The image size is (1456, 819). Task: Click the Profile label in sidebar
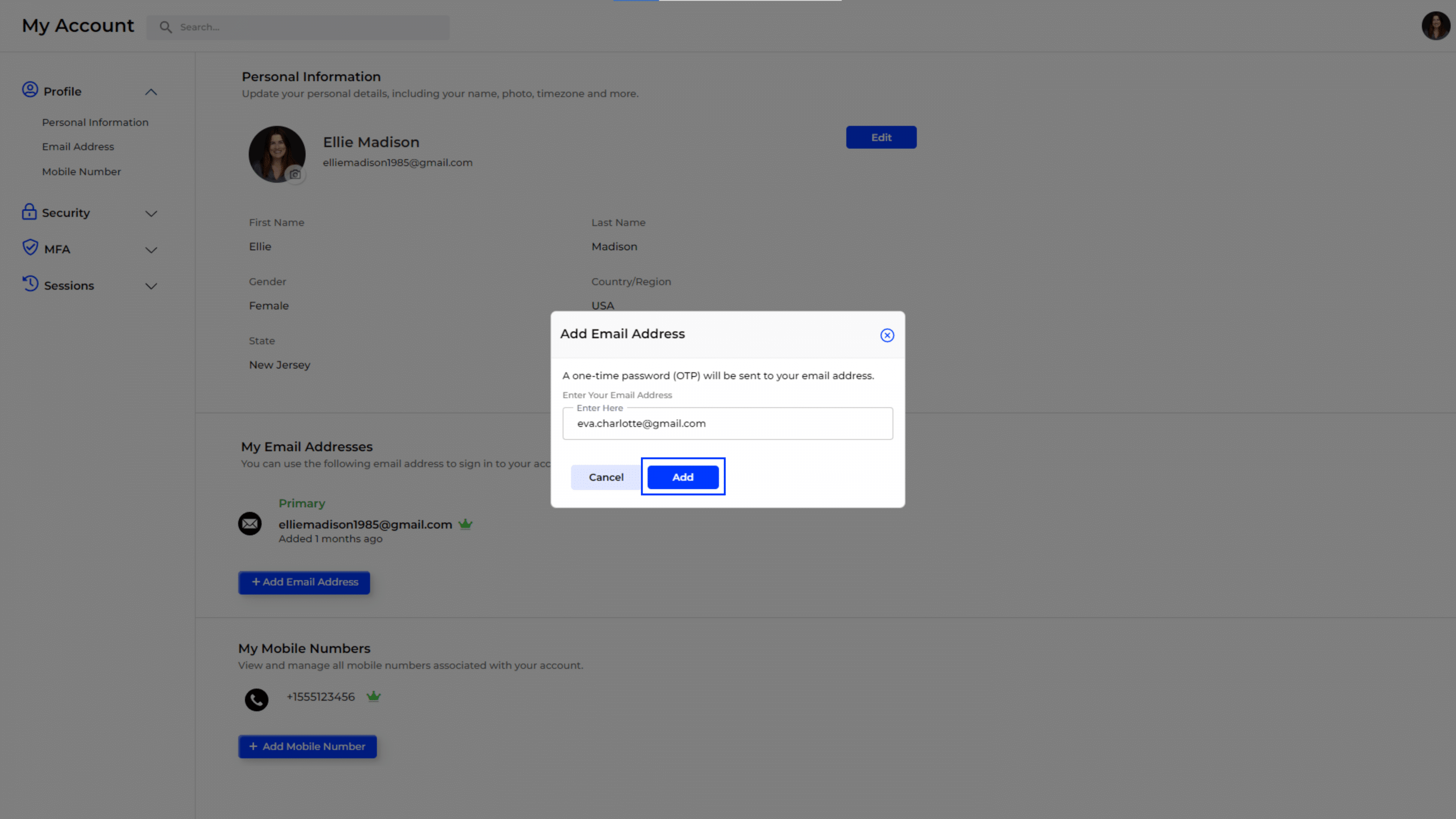click(62, 92)
